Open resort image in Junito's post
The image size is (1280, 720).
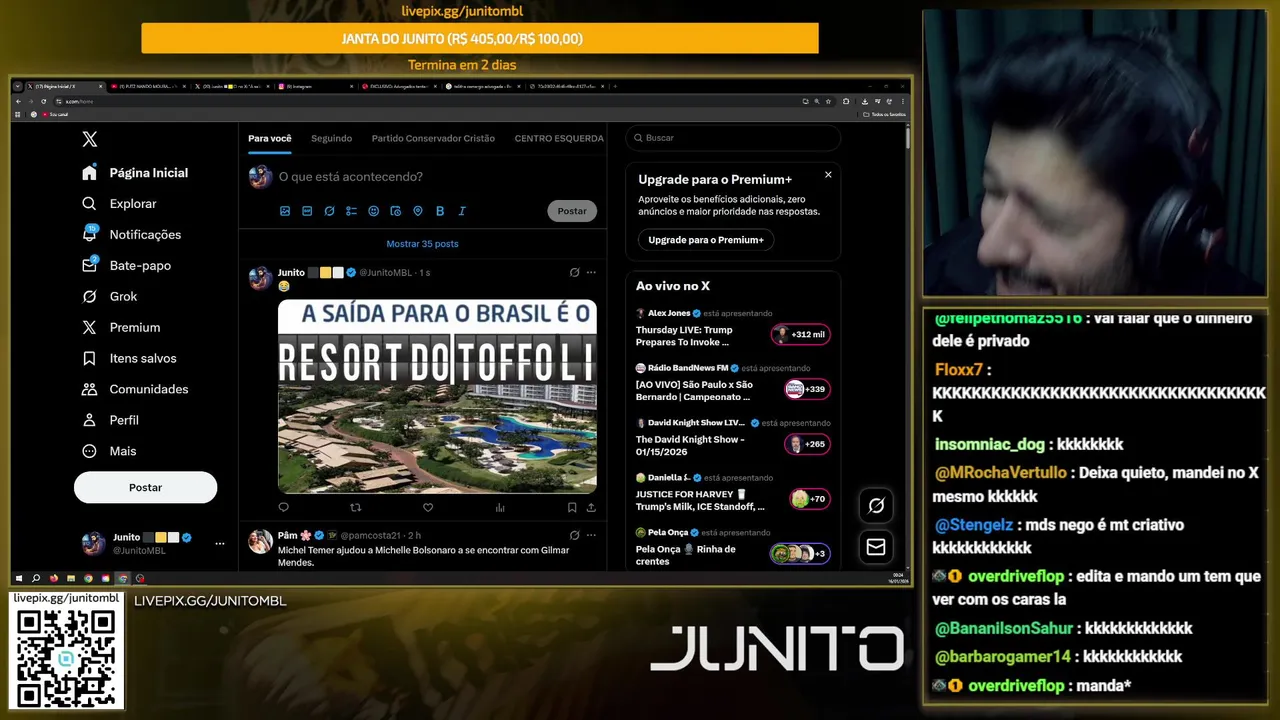pyautogui.click(x=437, y=396)
